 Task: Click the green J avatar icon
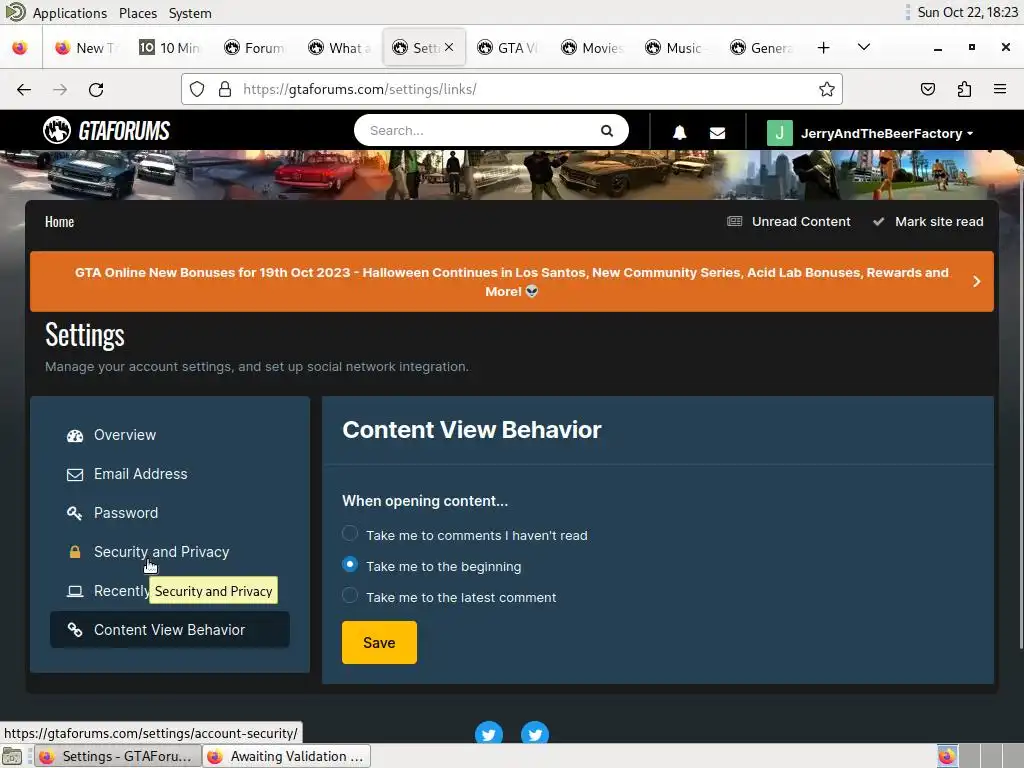779,133
